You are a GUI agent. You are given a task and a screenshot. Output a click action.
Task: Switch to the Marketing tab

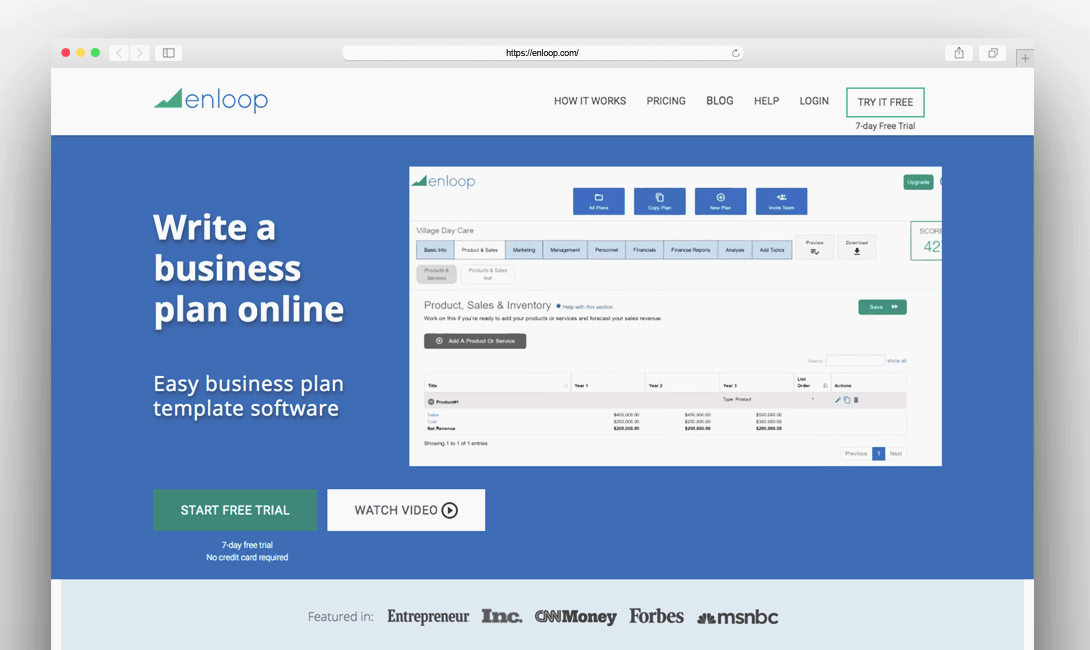pyautogui.click(x=524, y=250)
